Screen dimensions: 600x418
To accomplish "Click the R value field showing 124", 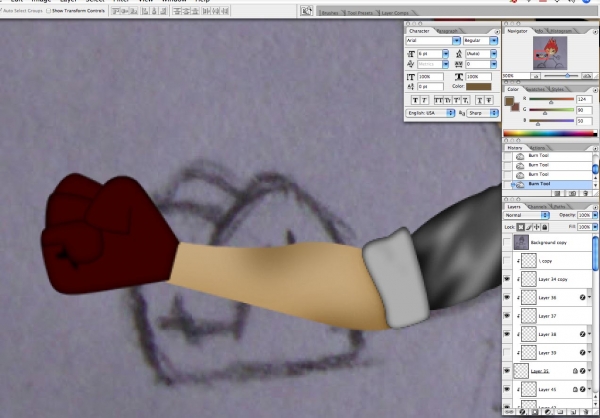I will pyautogui.click(x=584, y=99).
